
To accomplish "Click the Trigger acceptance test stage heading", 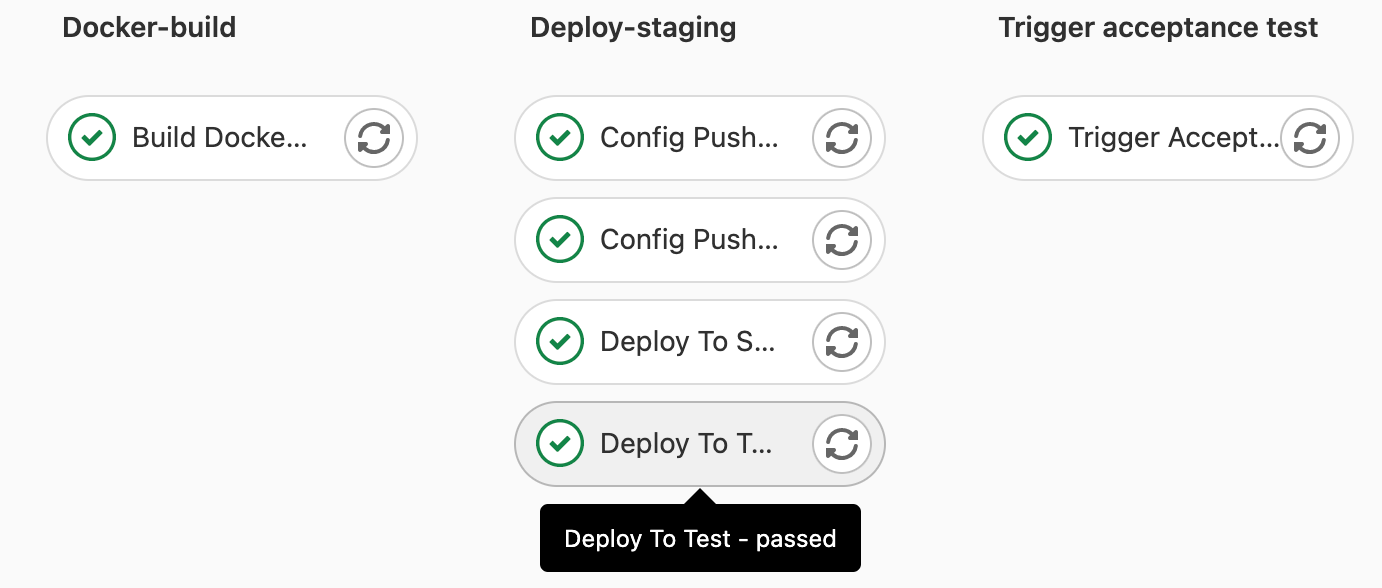I will click(x=1158, y=28).
